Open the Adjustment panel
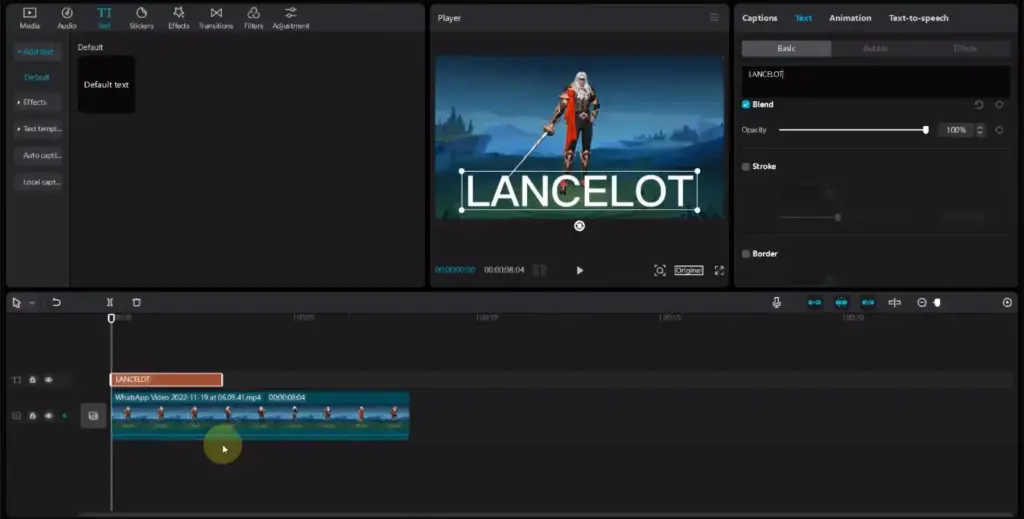 [x=291, y=18]
